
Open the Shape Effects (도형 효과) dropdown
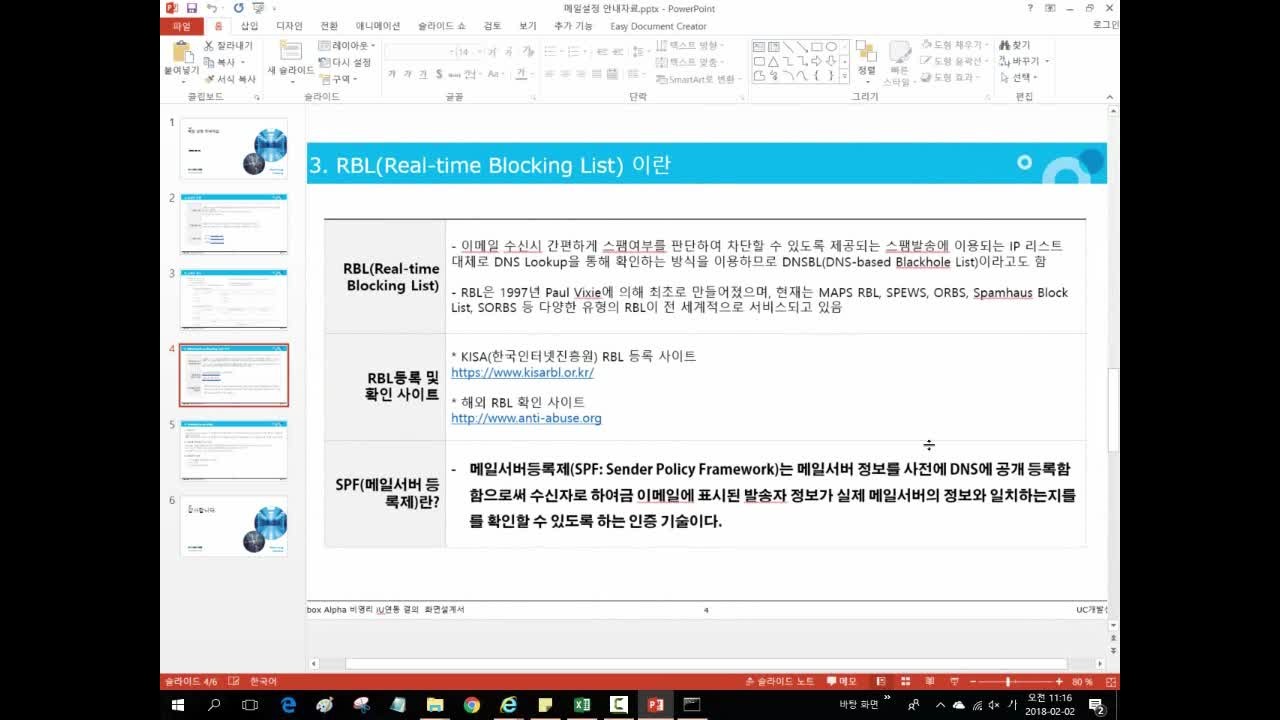click(x=949, y=77)
